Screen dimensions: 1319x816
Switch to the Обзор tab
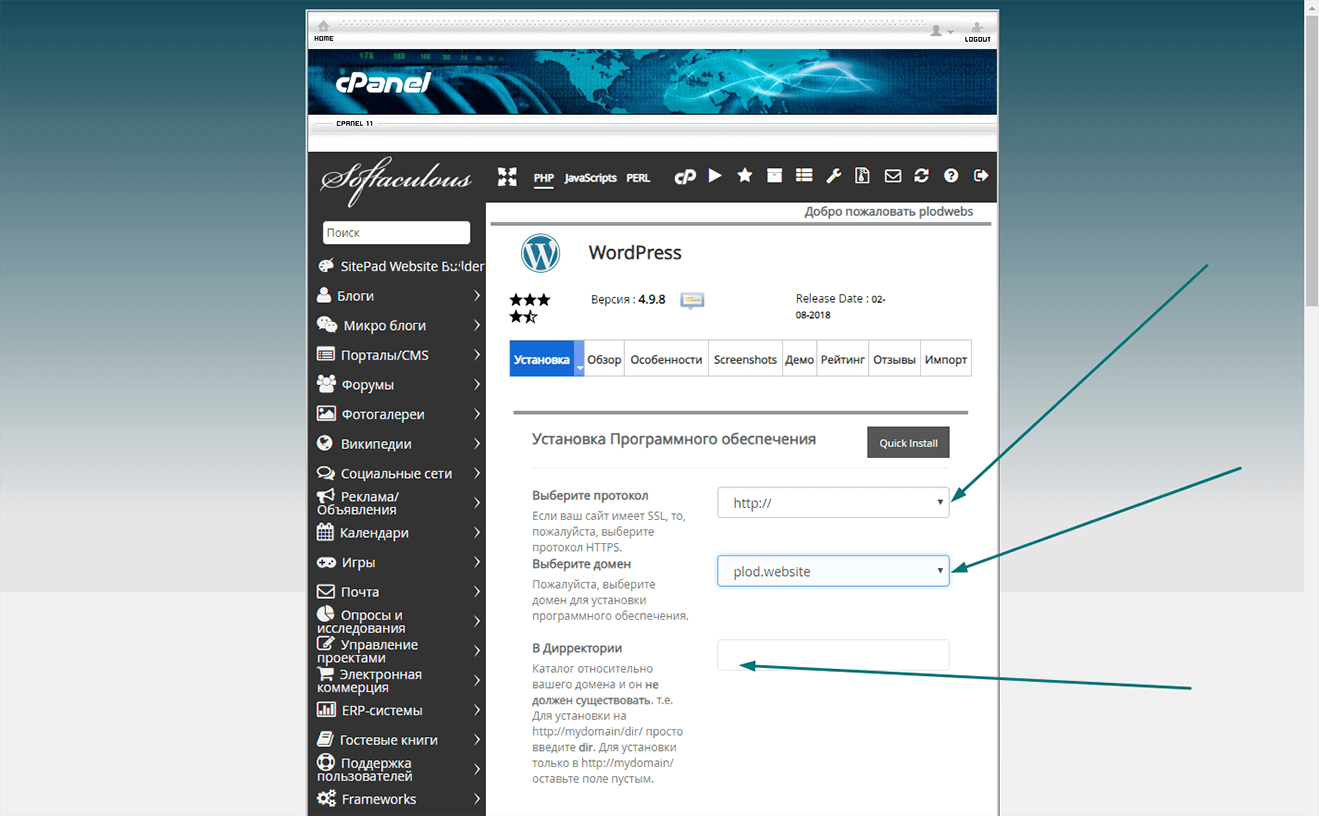pos(605,359)
